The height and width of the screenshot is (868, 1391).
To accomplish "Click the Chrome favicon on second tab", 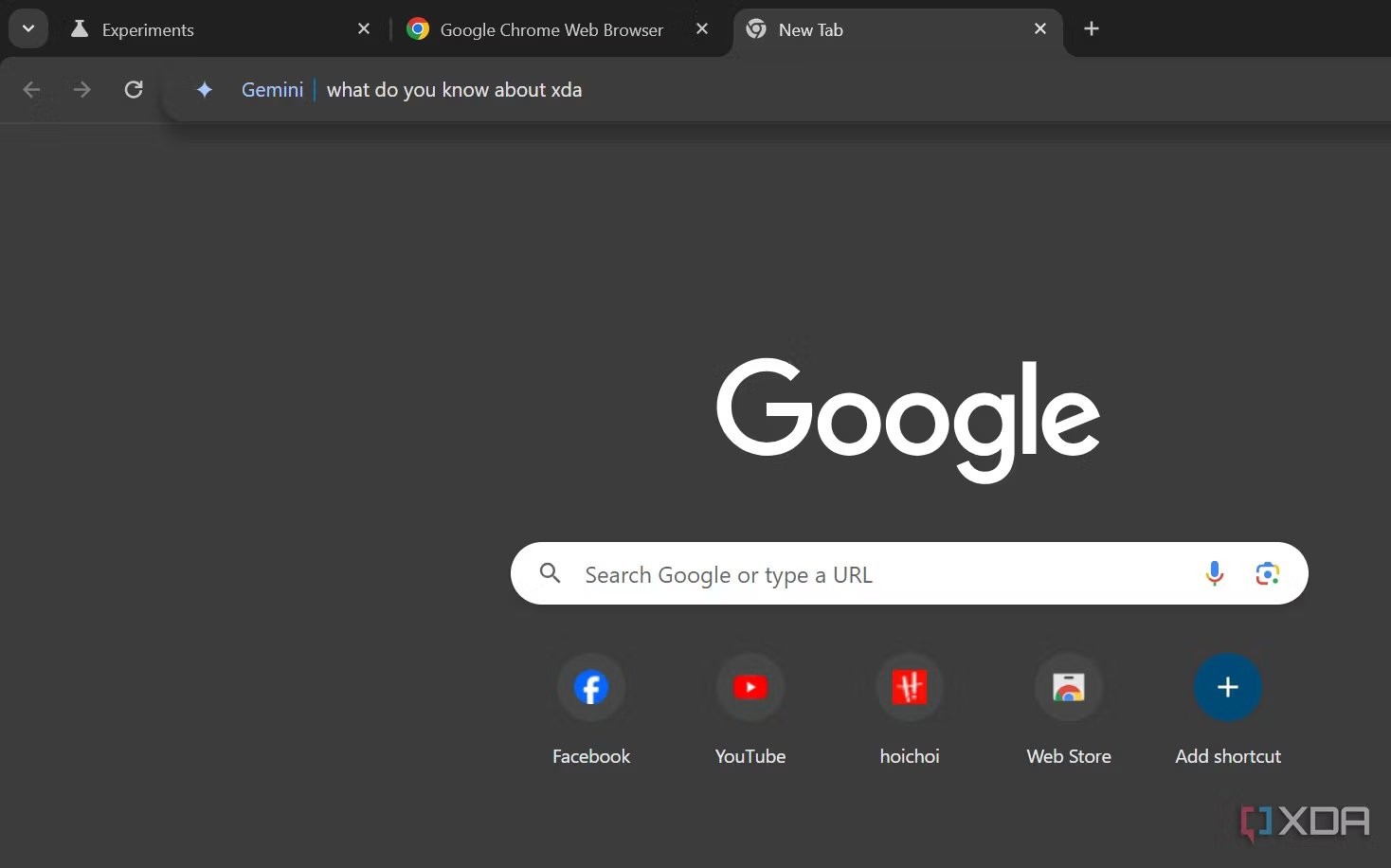I will (418, 29).
